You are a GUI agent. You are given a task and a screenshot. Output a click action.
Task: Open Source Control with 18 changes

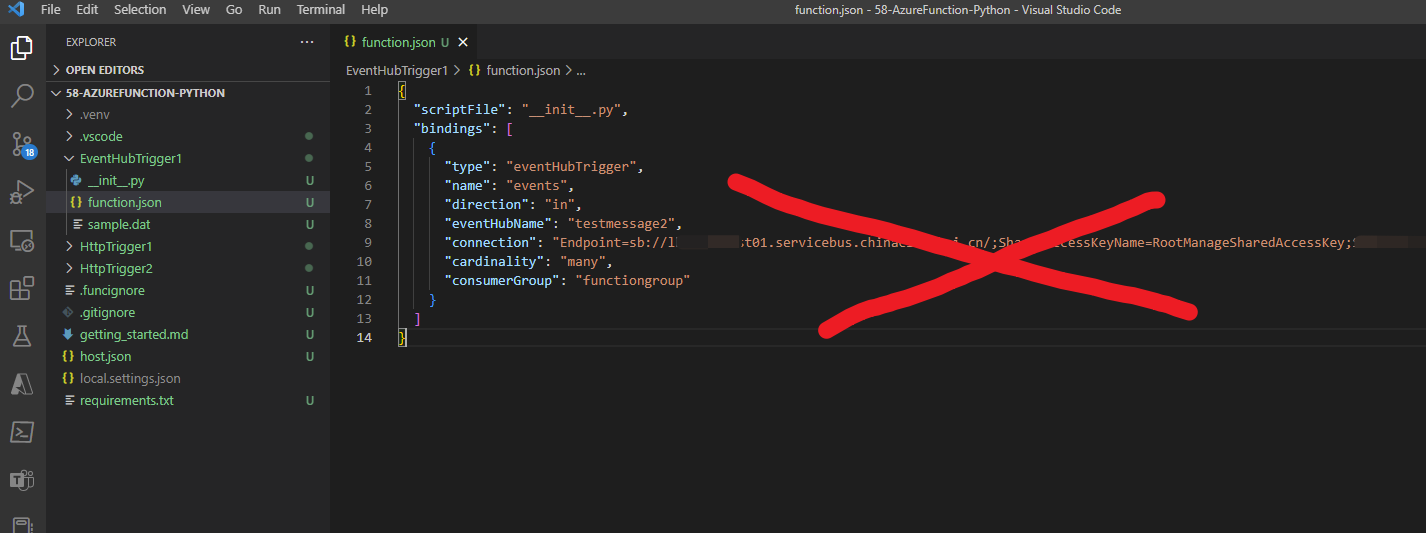(22, 144)
